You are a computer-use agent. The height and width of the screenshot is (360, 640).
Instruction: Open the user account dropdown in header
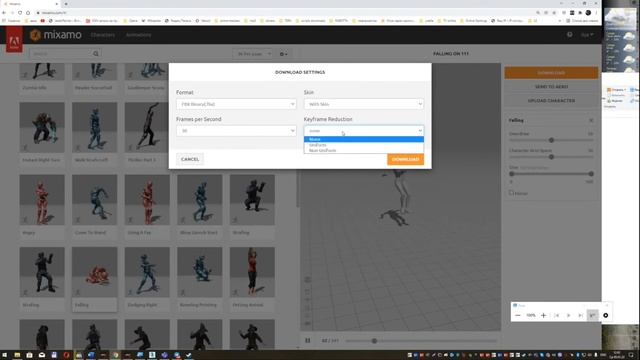pyautogui.click(x=587, y=35)
